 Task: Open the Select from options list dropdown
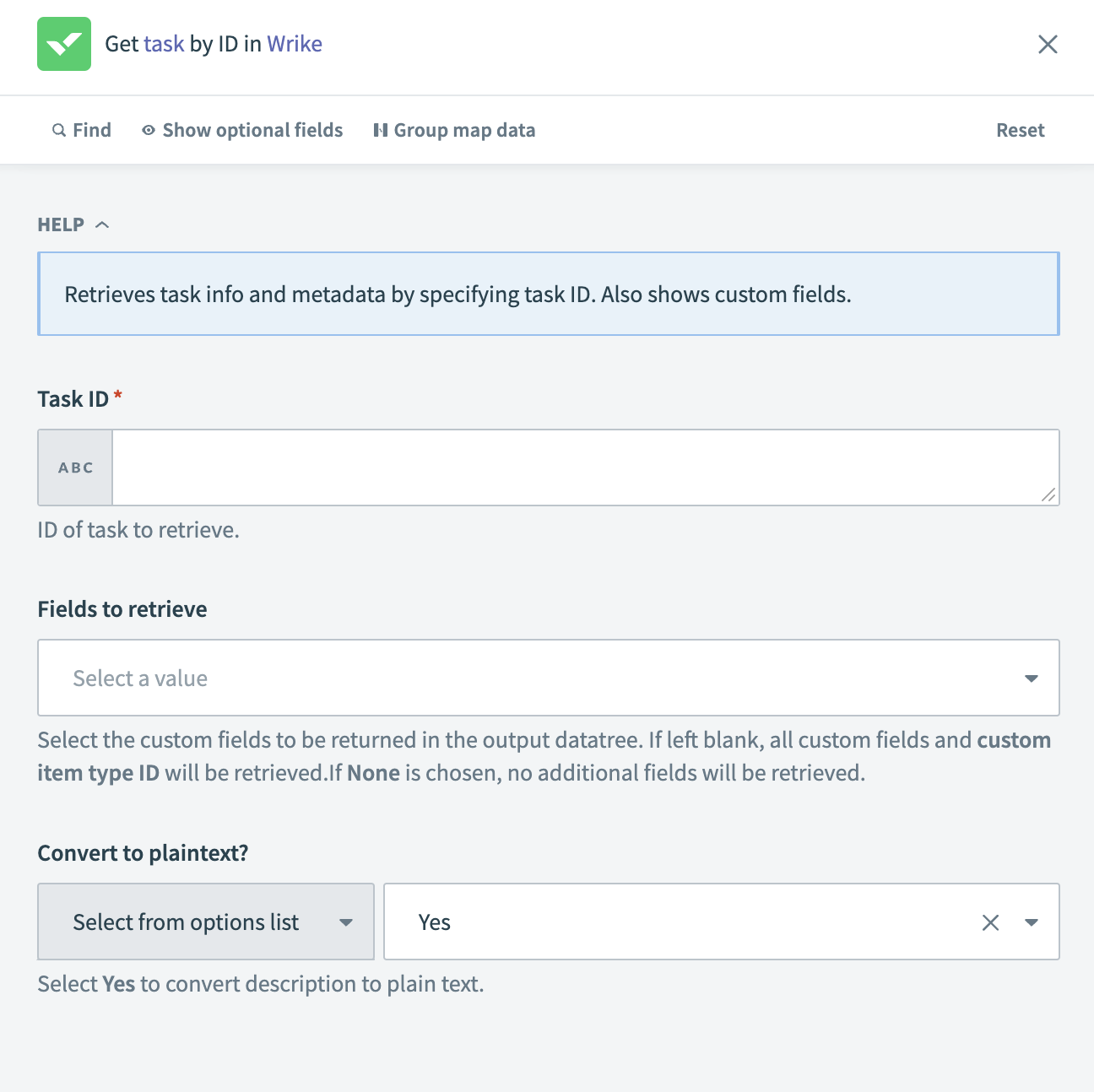pyautogui.click(x=205, y=922)
